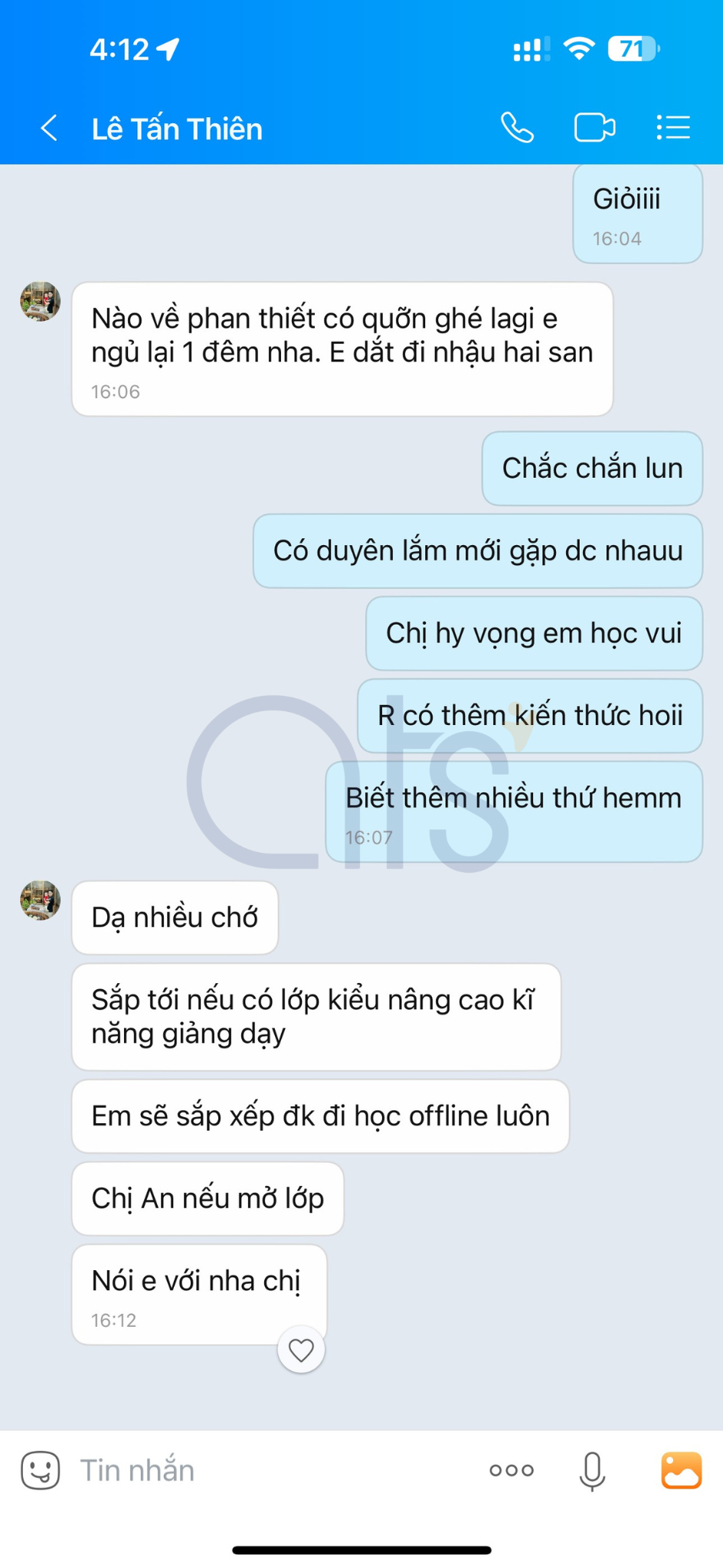Start a video call from the header
Image resolution: width=723 pixels, height=1568 pixels.
(x=594, y=128)
